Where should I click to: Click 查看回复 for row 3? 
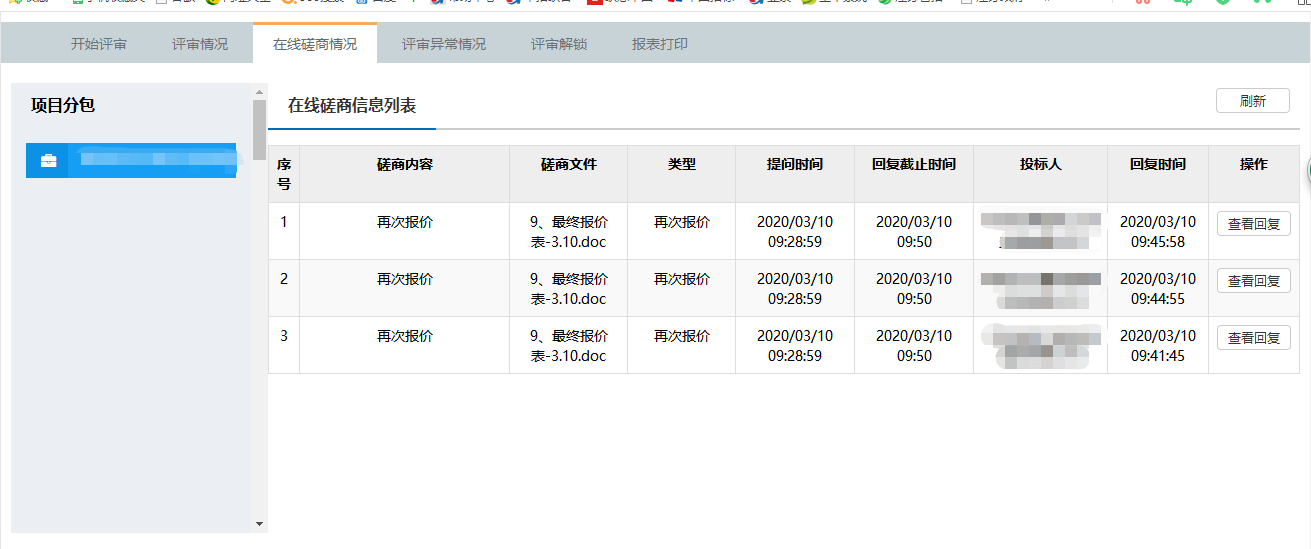1253,338
